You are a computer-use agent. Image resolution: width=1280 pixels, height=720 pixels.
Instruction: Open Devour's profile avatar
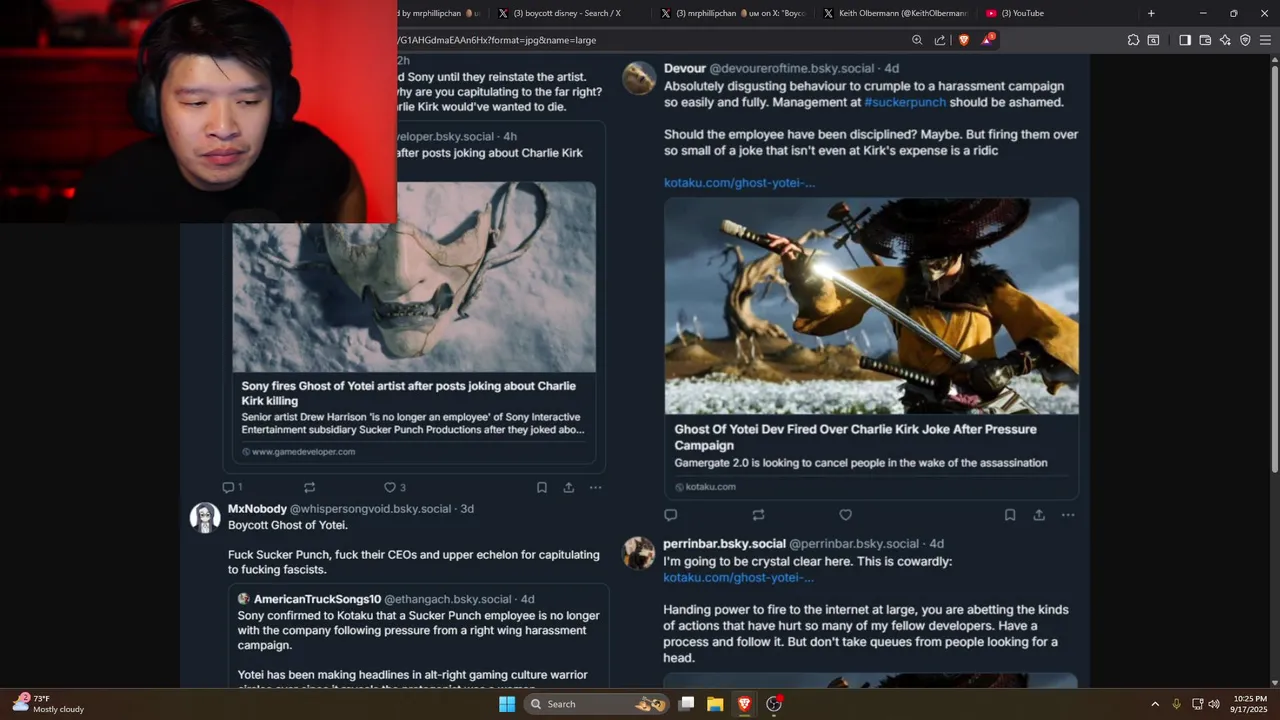[639, 78]
